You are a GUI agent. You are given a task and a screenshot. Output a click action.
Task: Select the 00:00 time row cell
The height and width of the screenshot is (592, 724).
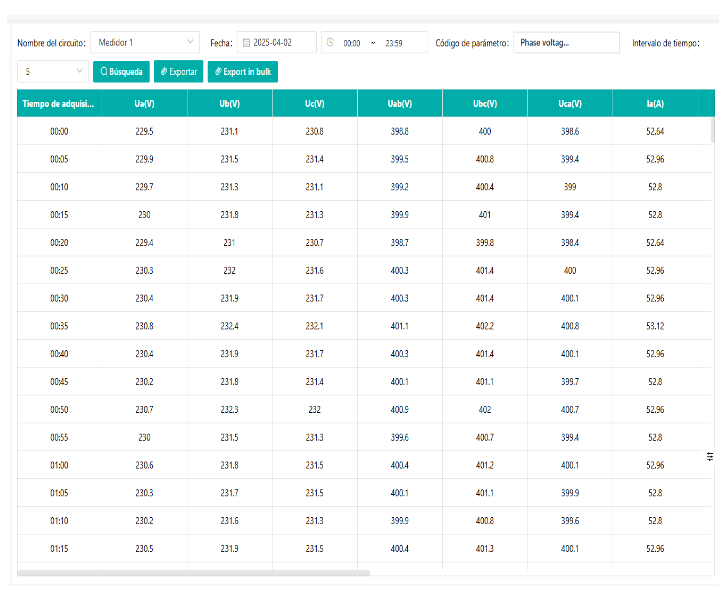point(59,132)
